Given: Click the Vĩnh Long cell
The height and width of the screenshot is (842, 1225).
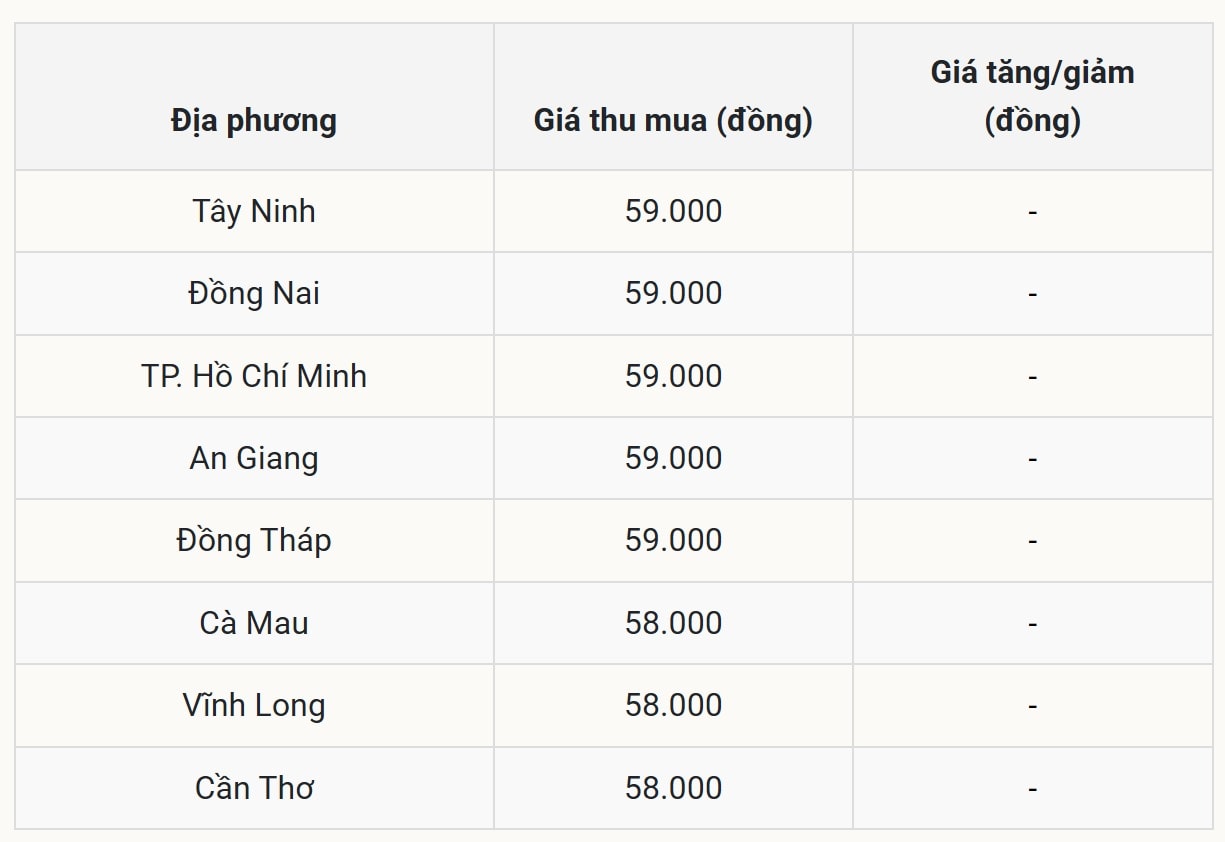Looking at the screenshot, I should [254, 705].
